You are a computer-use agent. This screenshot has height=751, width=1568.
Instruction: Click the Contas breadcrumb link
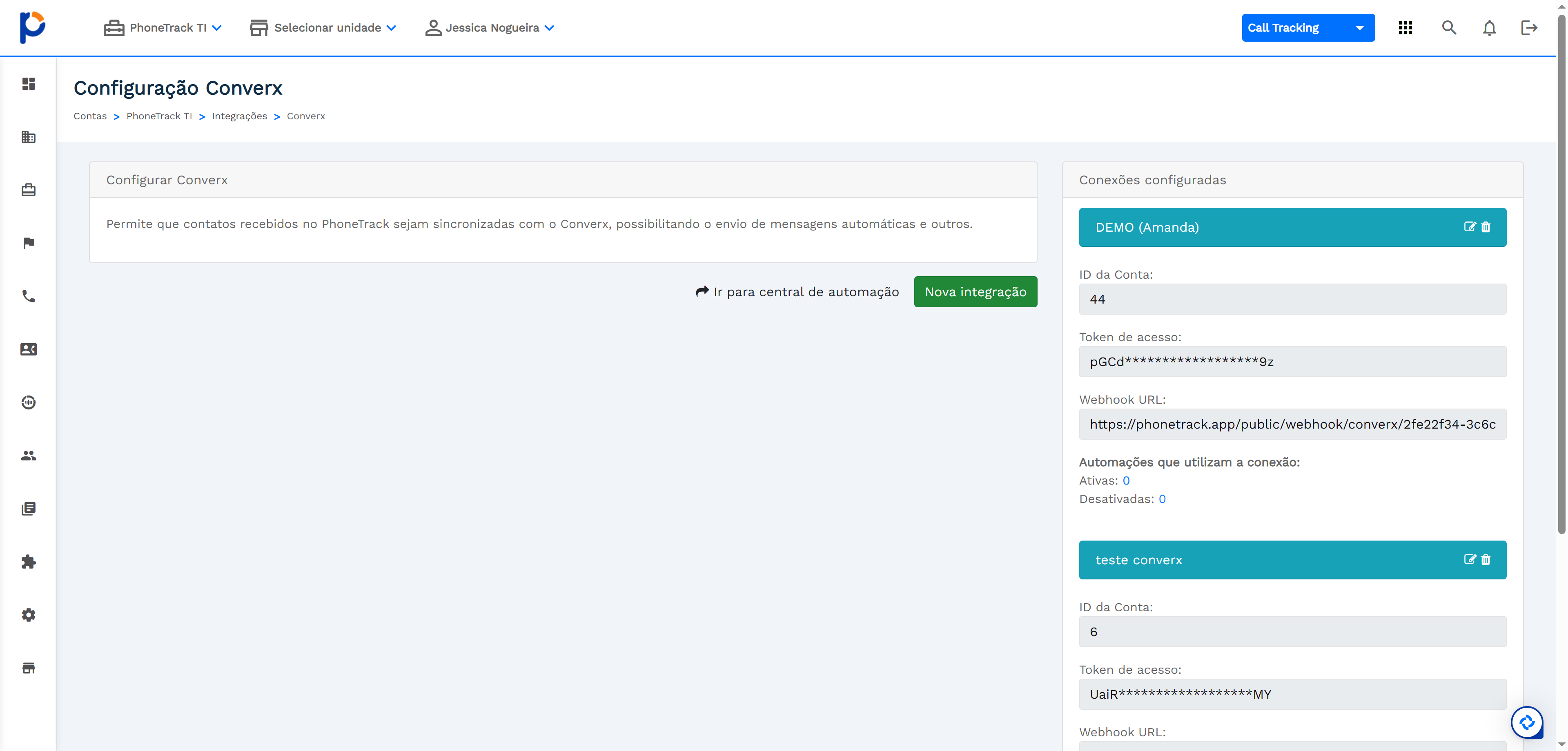pos(90,116)
